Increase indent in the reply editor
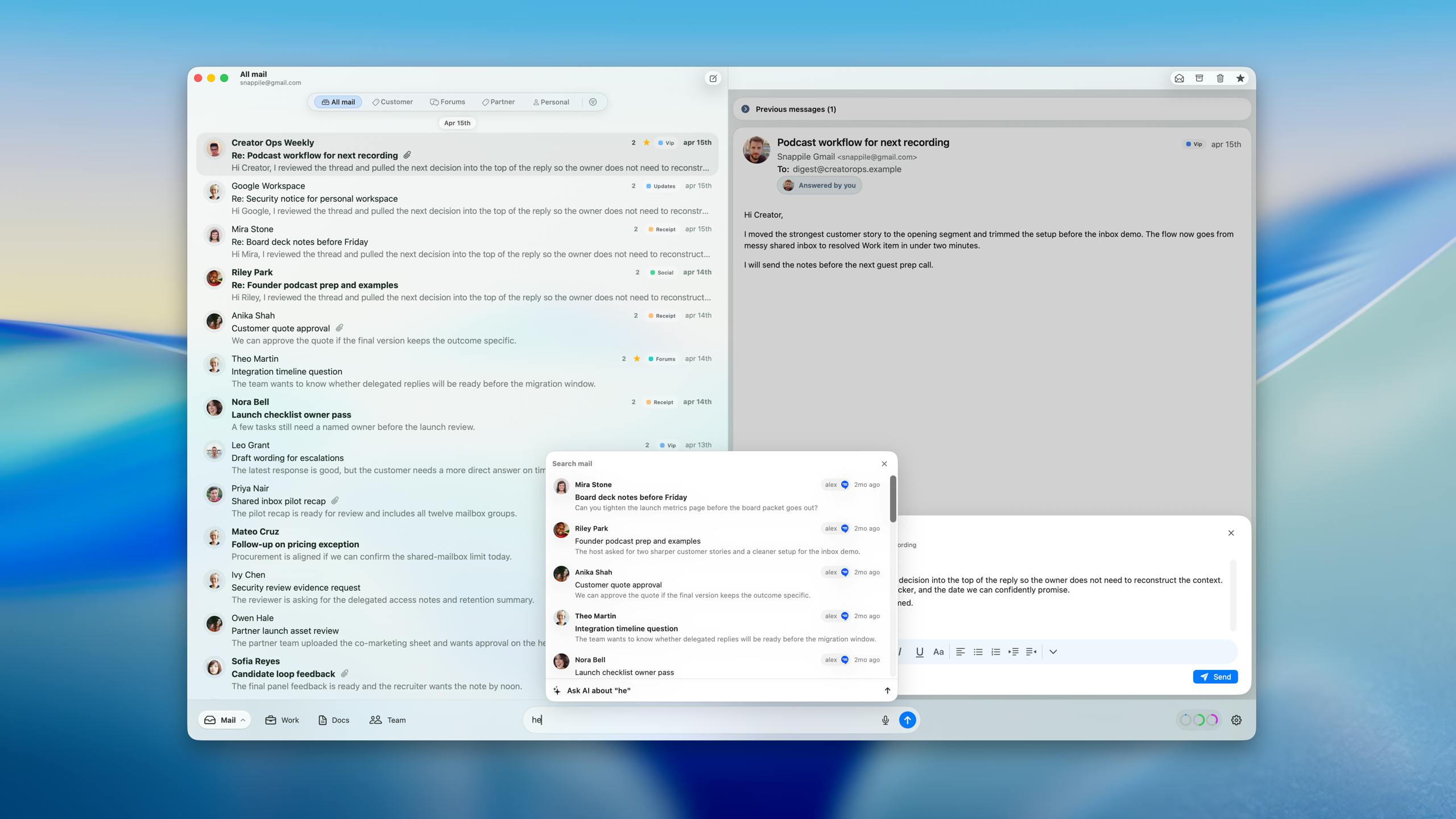Viewport: 1456px width, 819px height. tap(1013, 652)
